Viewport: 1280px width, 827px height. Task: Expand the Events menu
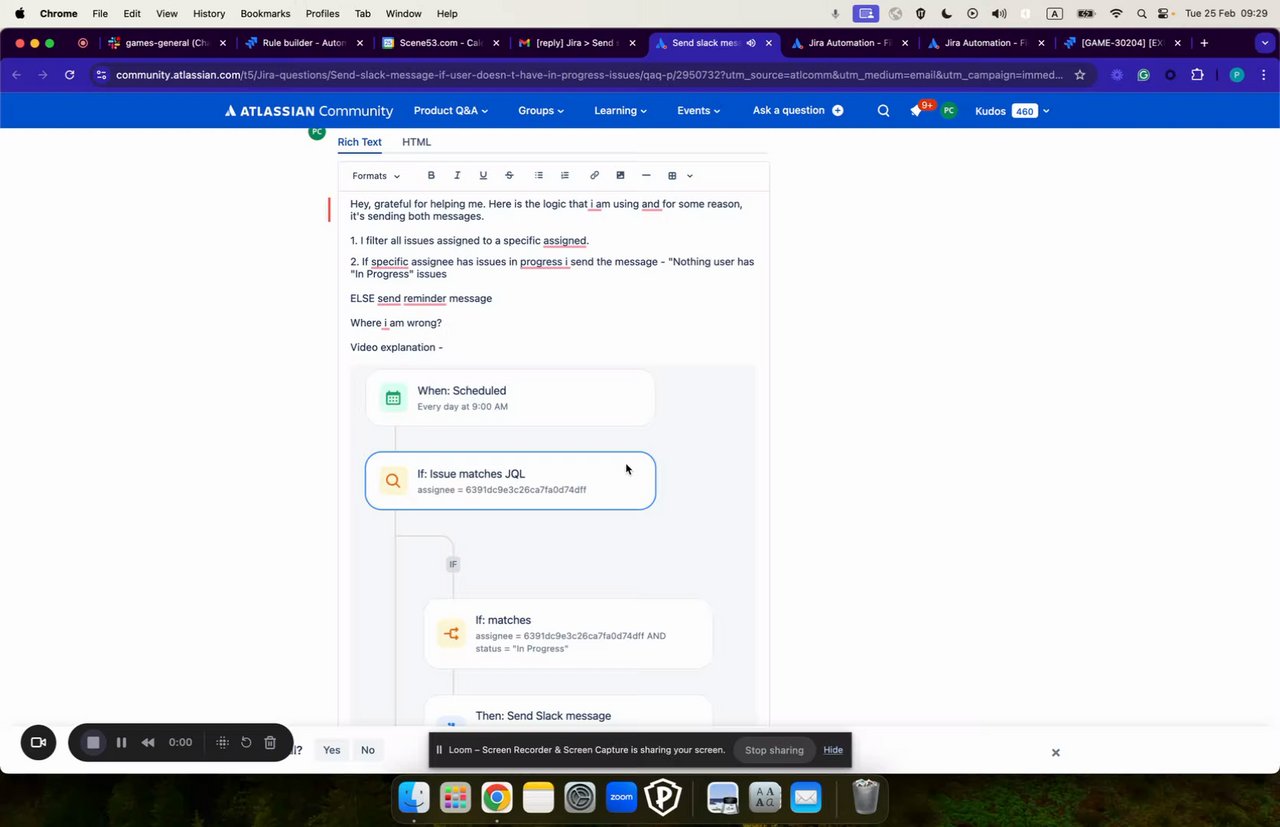click(699, 111)
